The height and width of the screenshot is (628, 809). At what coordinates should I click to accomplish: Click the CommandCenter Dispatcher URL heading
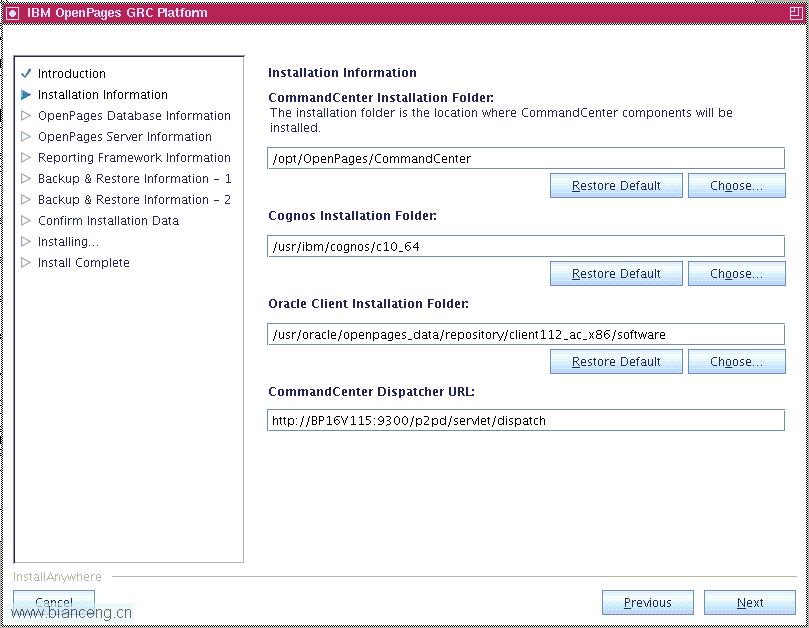point(371,392)
